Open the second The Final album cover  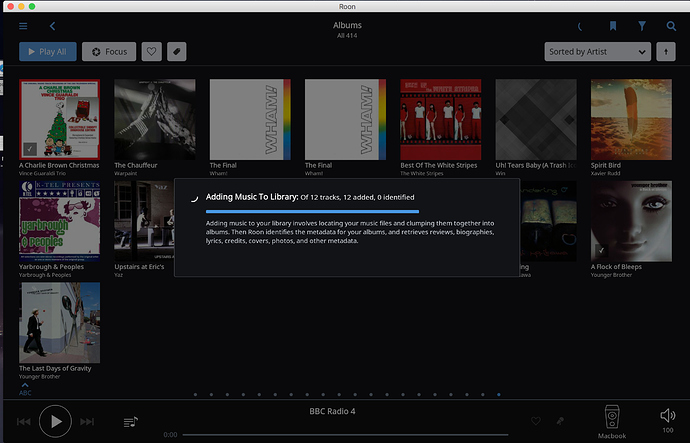point(345,119)
